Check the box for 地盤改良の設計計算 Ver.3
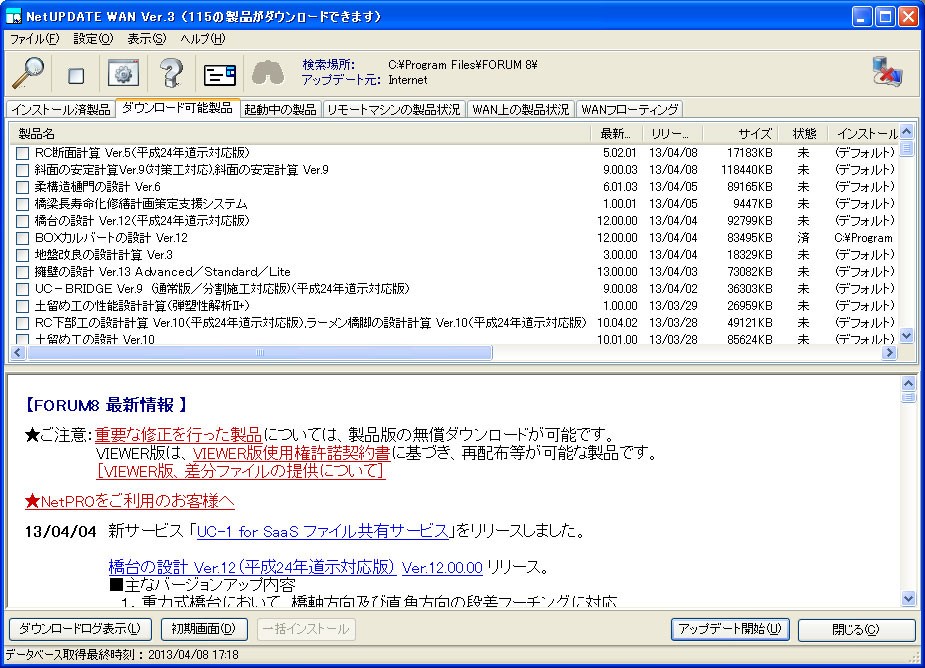The height and width of the screenshot is (668, 925). tap(22, 256)
